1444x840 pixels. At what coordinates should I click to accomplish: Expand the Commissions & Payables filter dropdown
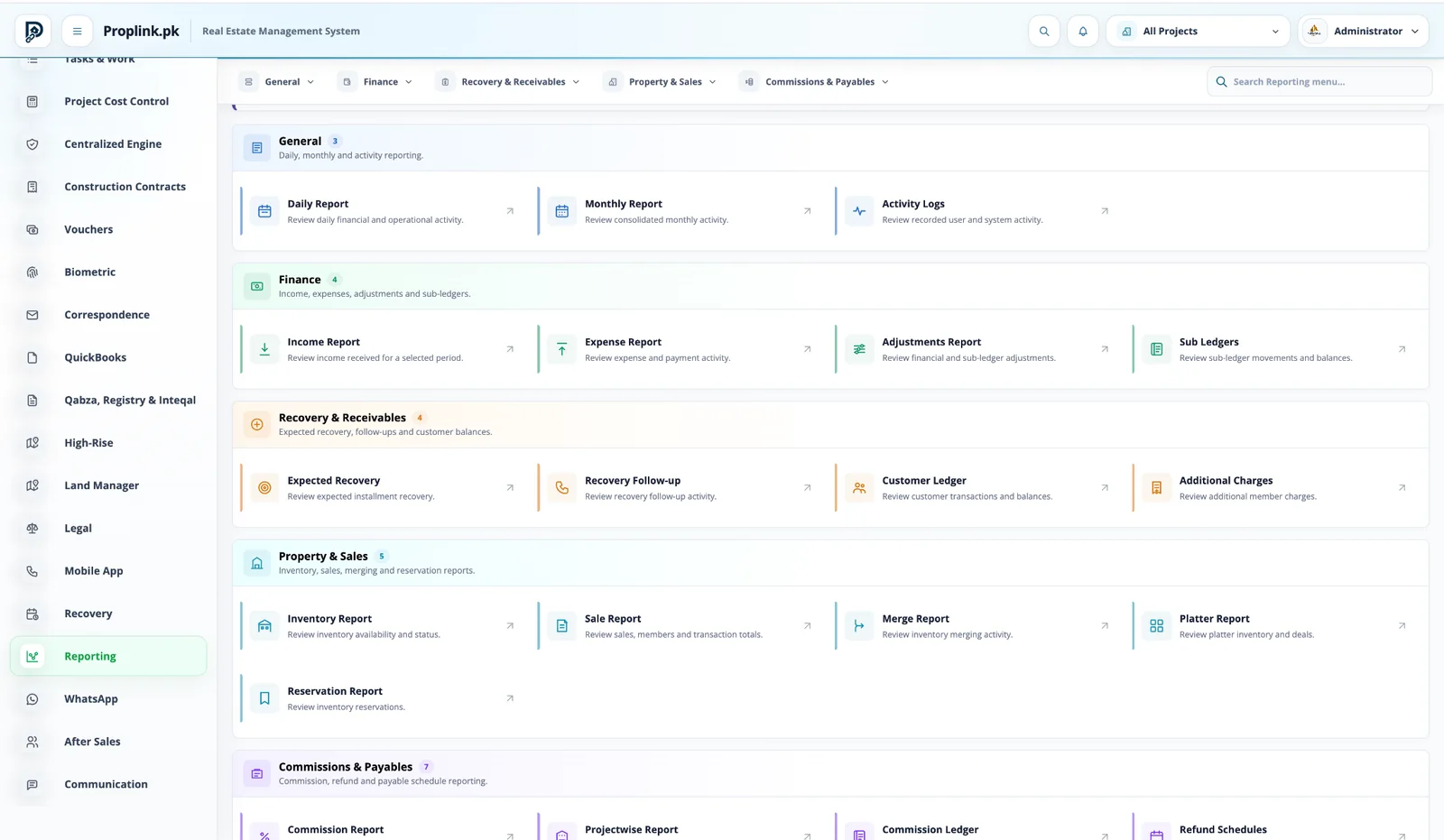click(816, 82)
